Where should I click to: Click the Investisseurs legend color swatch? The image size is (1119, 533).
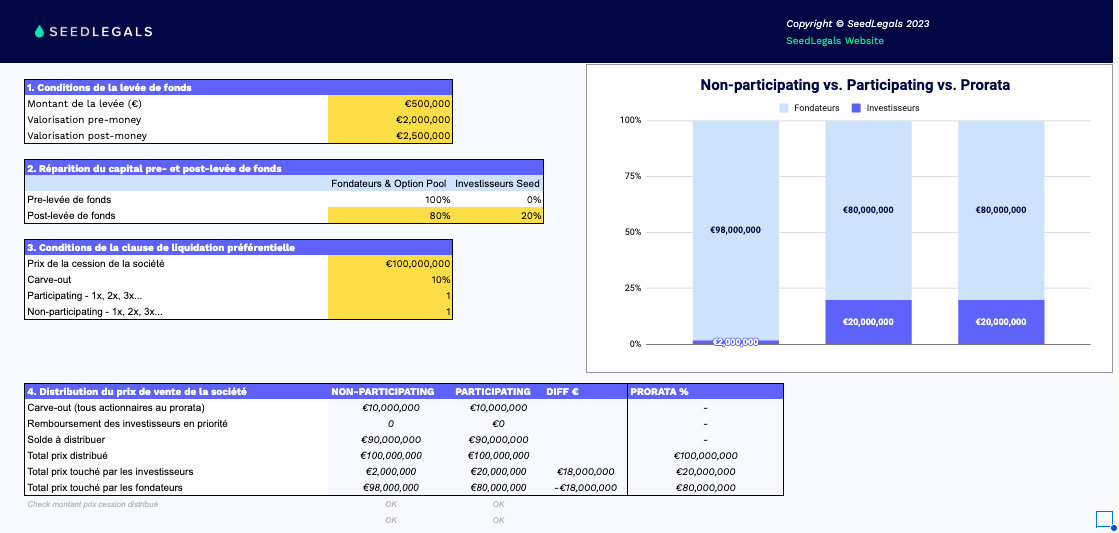click(856, 108)
